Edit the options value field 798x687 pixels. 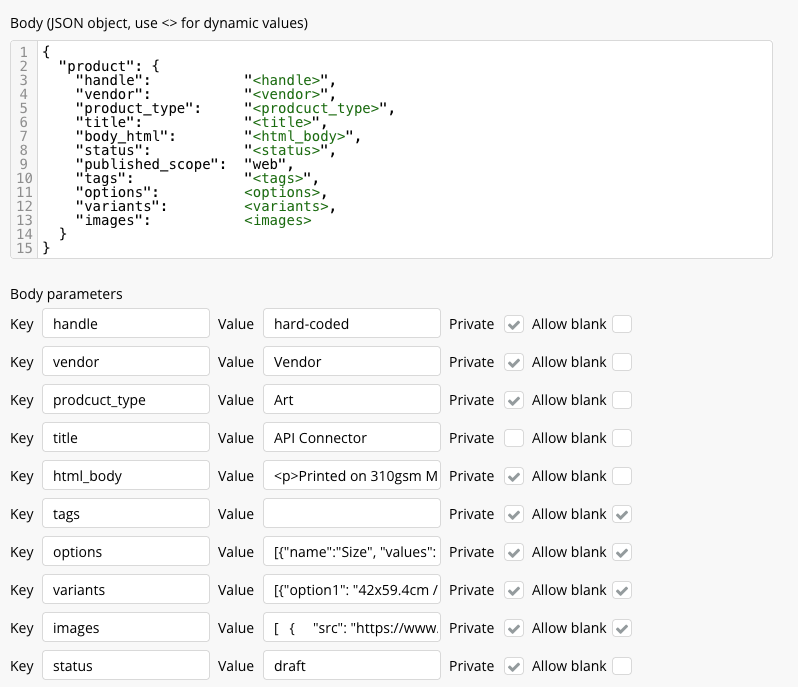[x=351, y=552]
